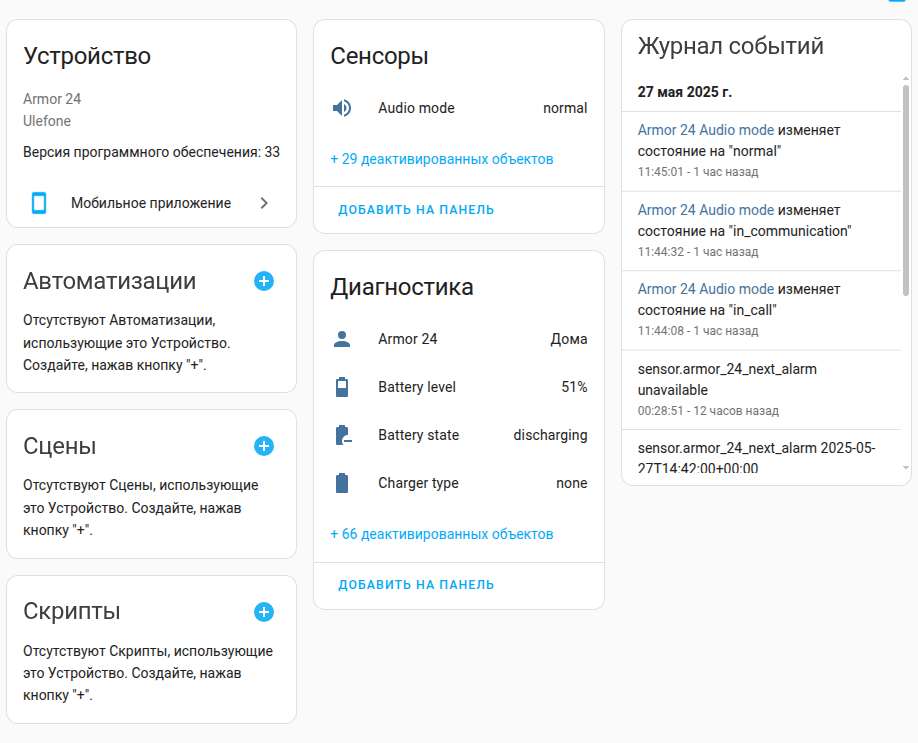Click the Battery state discharging icon
918x743 pixels.
(x=343, y=435)
